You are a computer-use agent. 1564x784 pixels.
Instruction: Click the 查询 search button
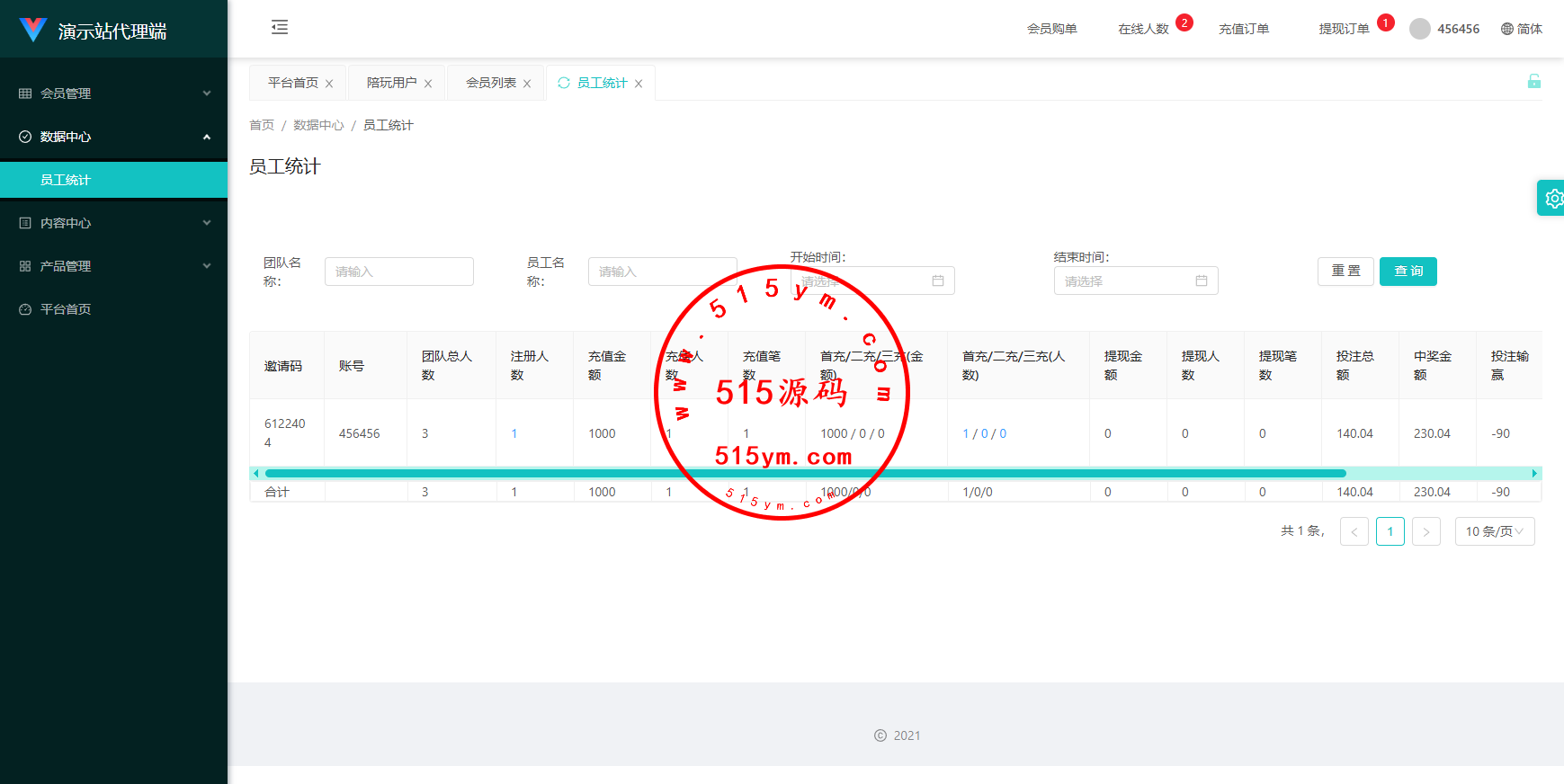click(x=1408, y=271)
